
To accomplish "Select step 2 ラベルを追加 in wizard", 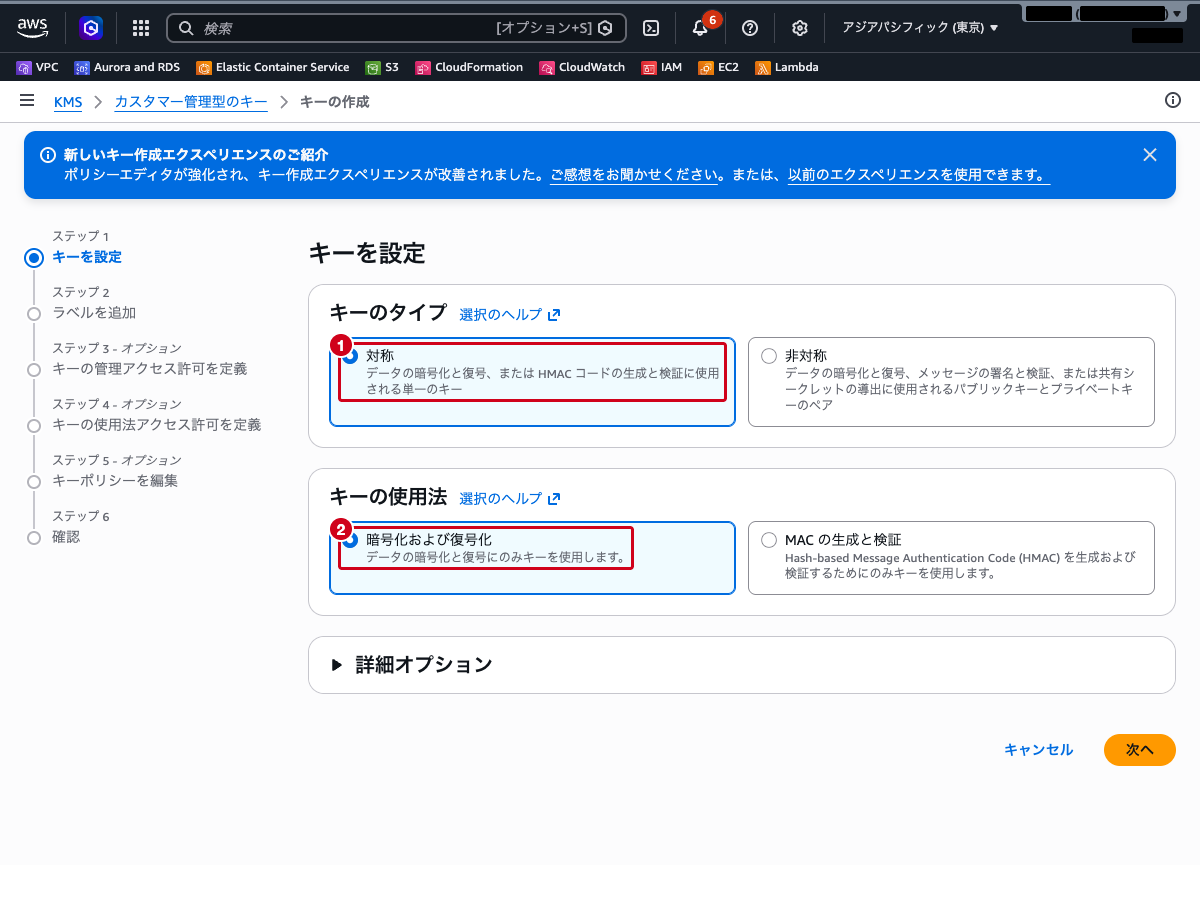I will click(x=94, y=313).
